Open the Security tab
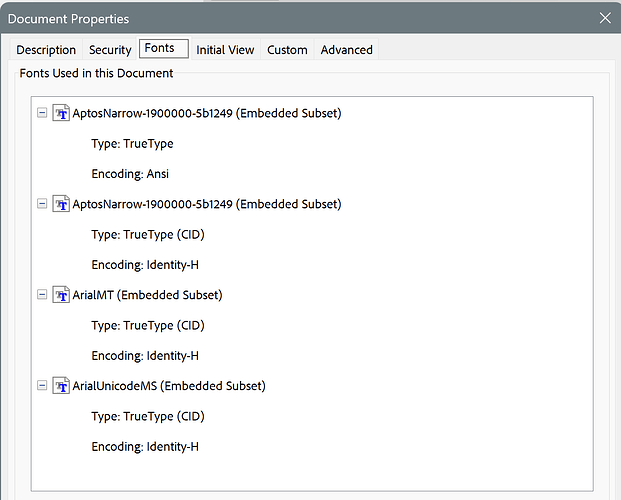Viewport: 621px width, 500px height. [x=110, y=50]
